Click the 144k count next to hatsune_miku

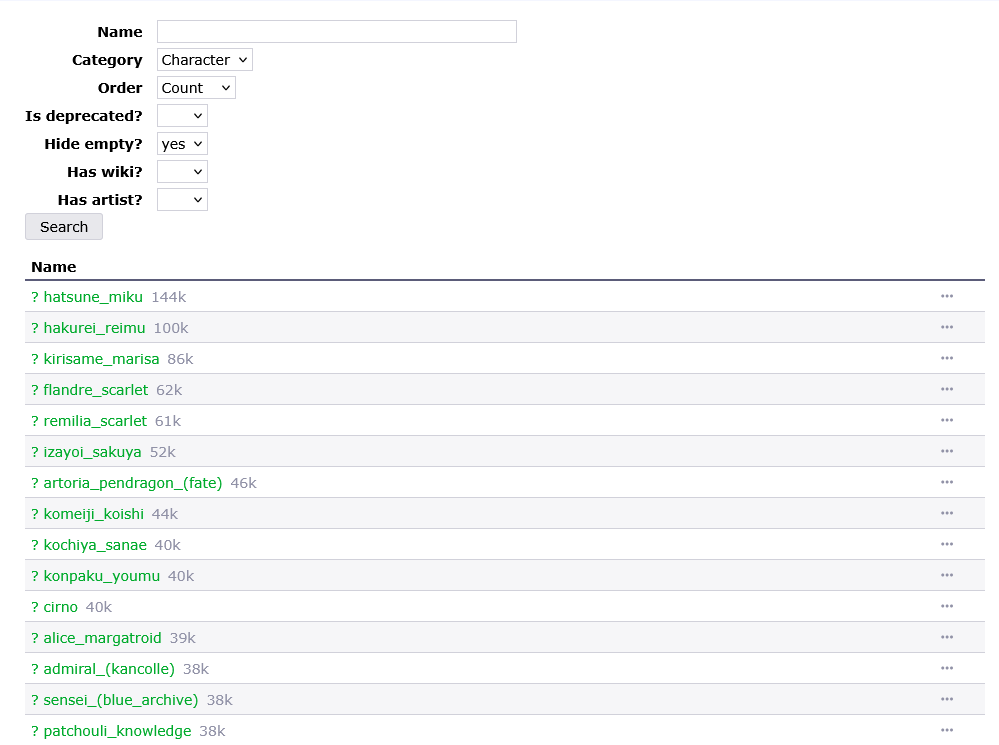click(169, 297)
